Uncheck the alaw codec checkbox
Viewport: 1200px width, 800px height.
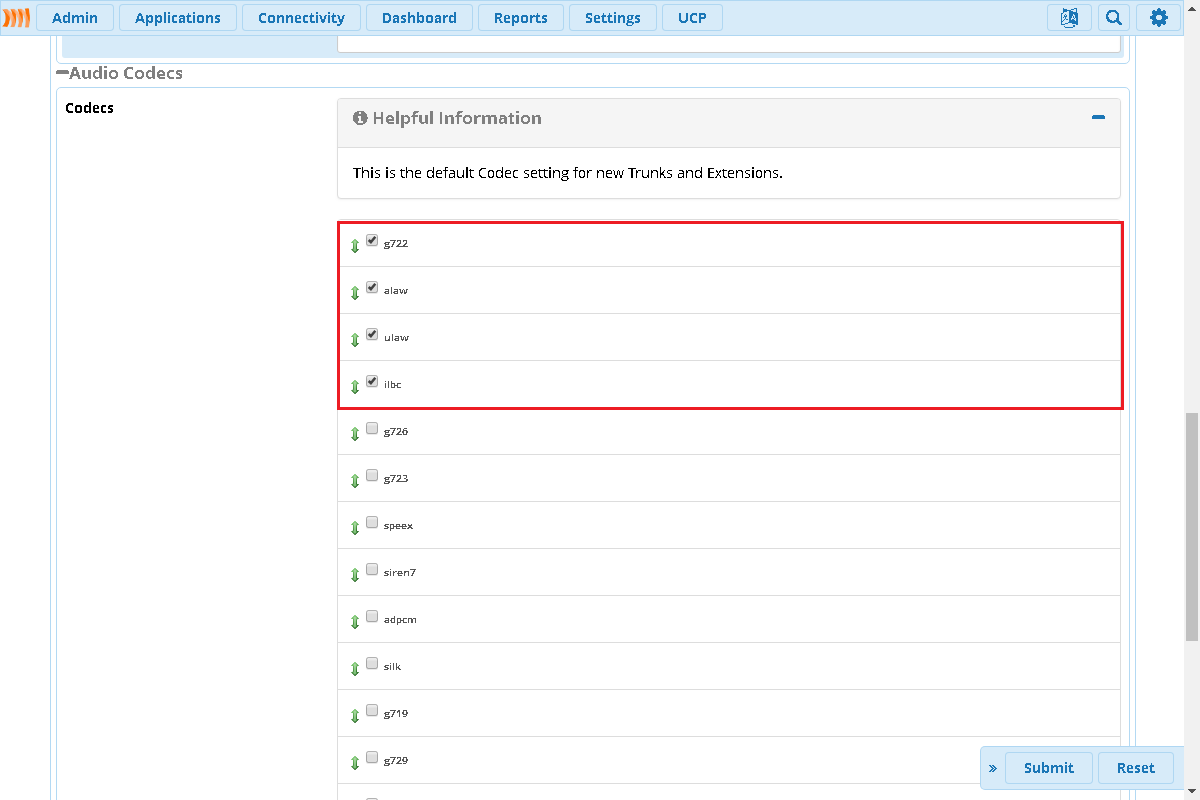(372, 288)
